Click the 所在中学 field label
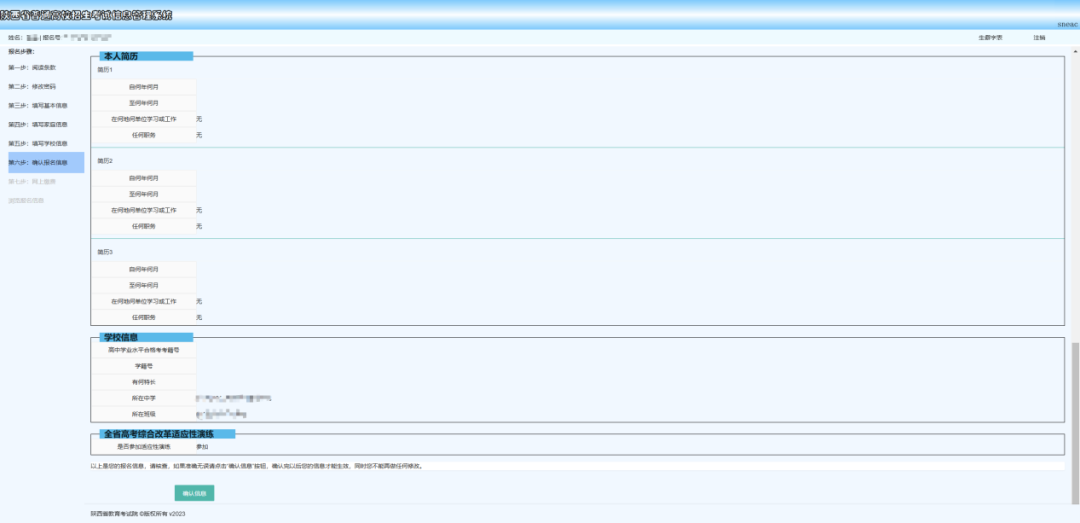The image size is (1080, 523). pyautogui.click(x=145, y=398)
